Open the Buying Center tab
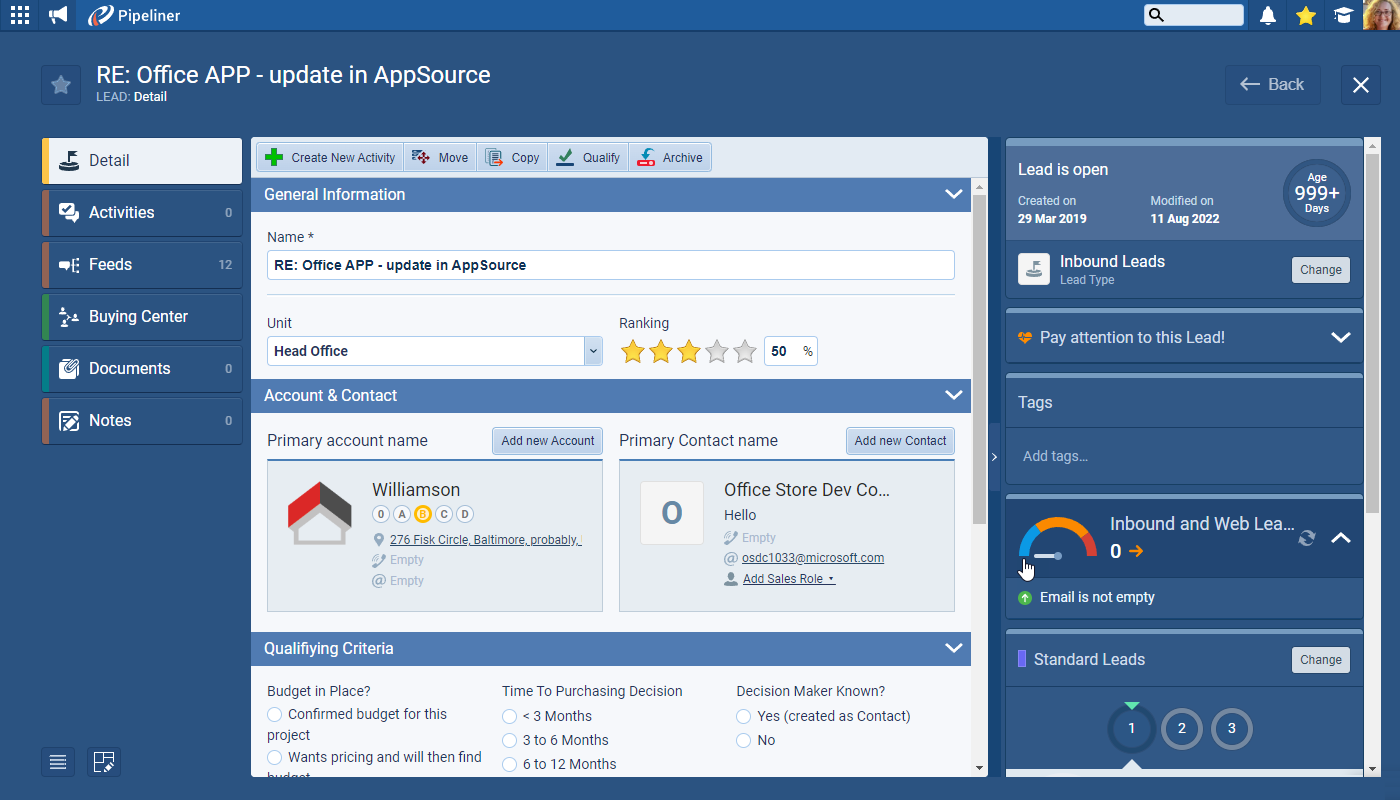This screenshot has height=800, width=1400. [142, 316]
